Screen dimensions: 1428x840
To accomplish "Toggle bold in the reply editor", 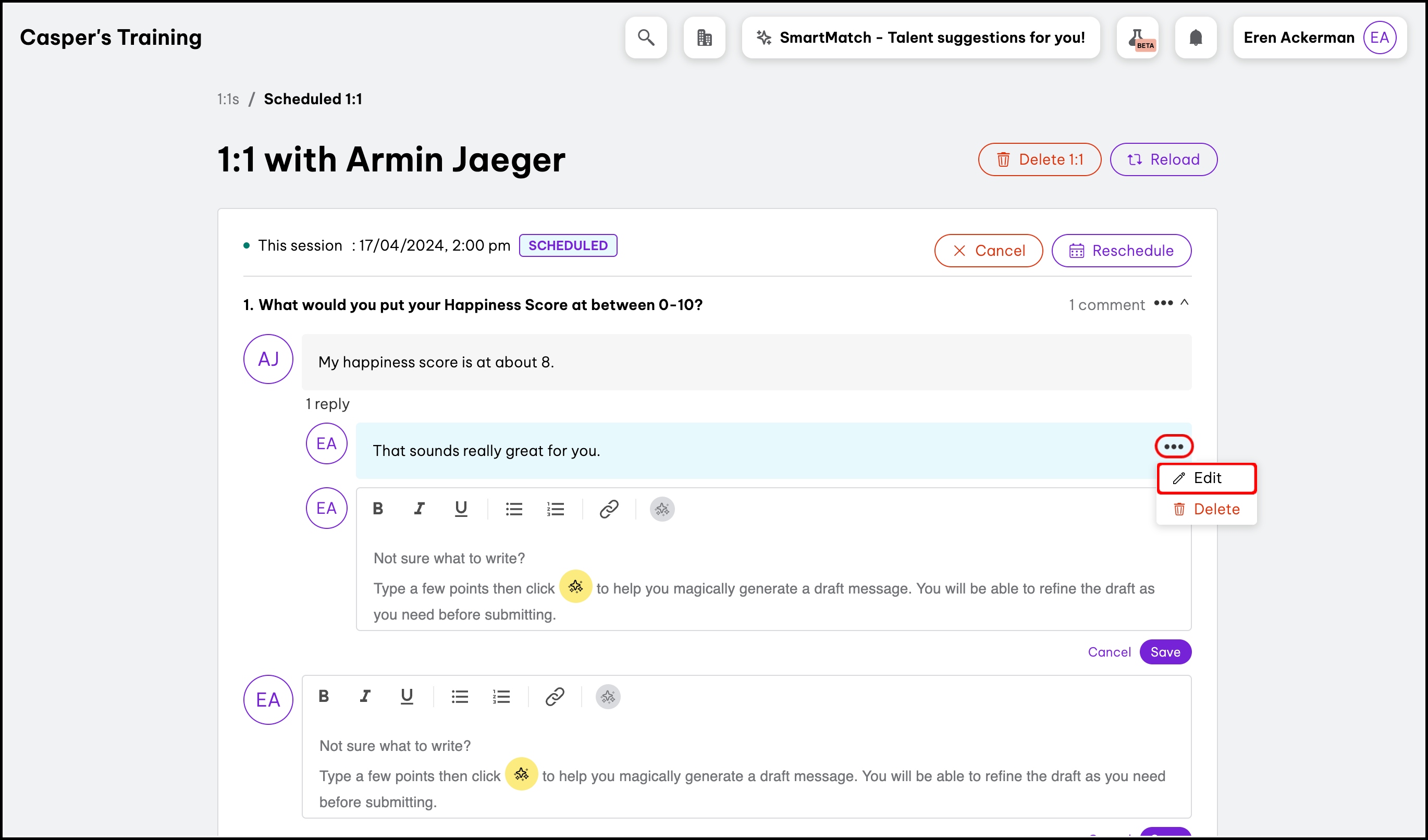I will 378,509.
